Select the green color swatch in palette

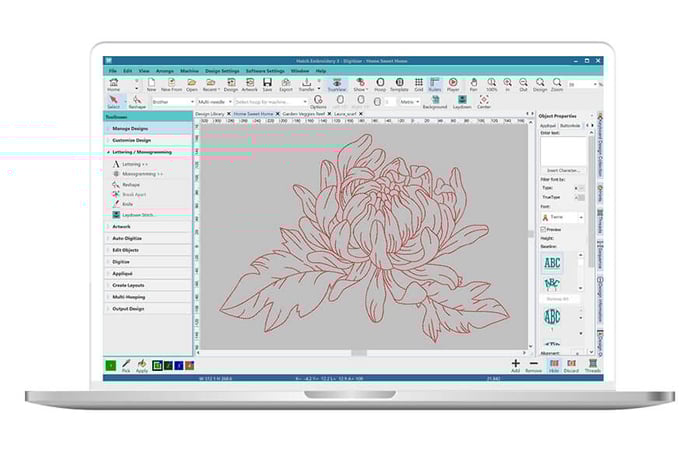click(111, 365)
